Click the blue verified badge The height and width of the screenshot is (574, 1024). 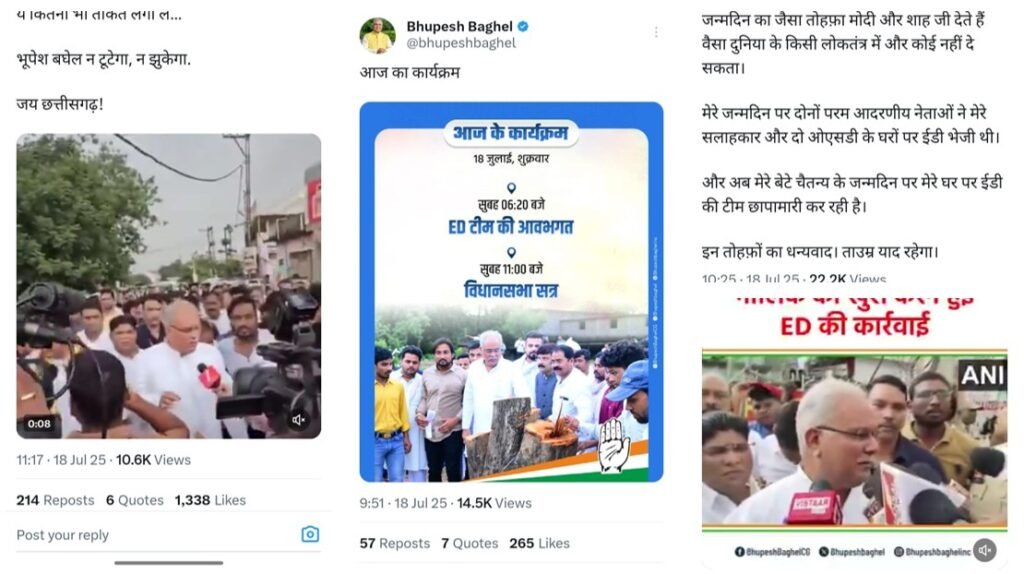click(x=523, y=27)
